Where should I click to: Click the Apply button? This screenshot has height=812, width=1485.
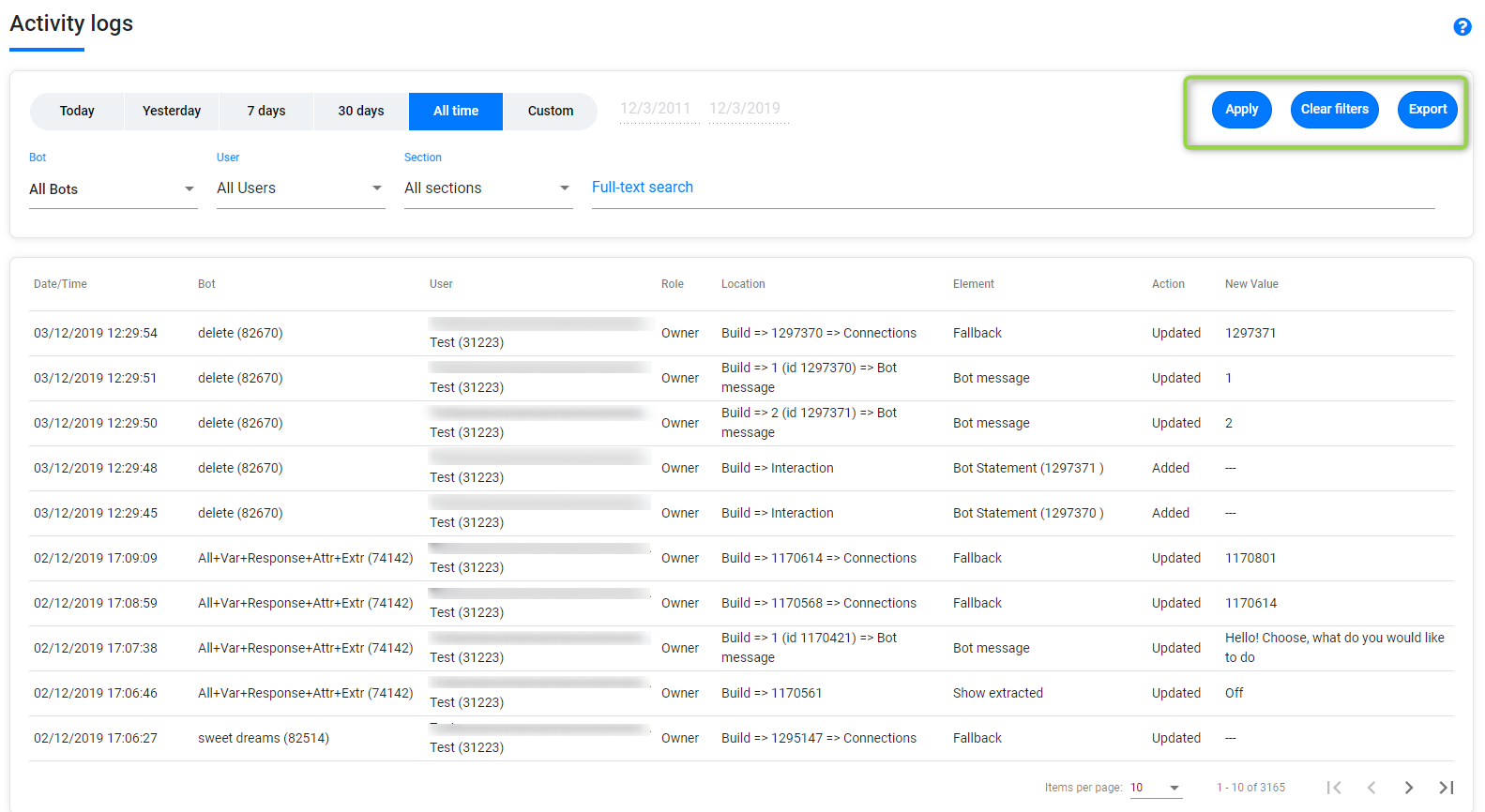click(x=1241, y=109)
